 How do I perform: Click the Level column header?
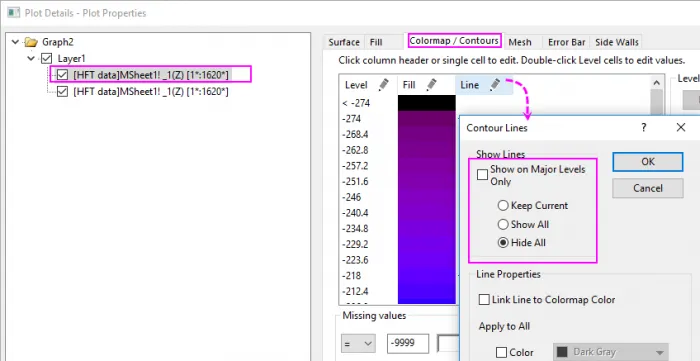368,85
